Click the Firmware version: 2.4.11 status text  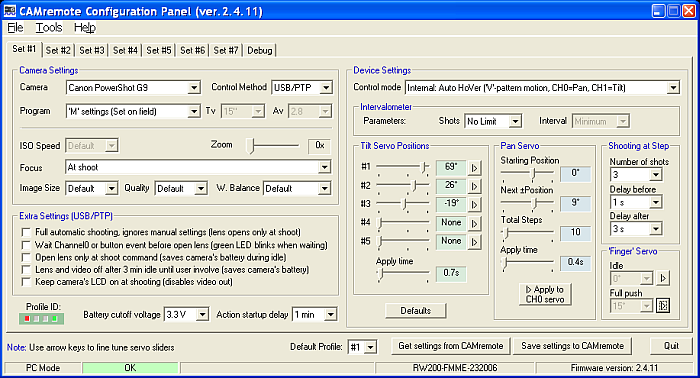[614, 368]
